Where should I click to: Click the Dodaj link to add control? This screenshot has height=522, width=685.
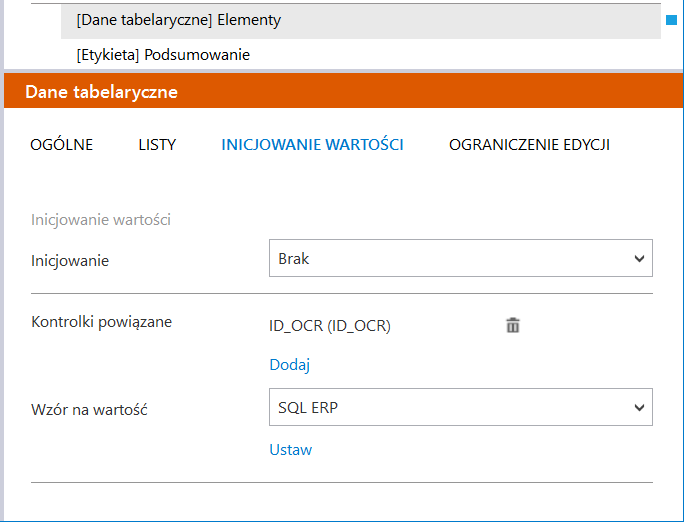coord(290,365)
